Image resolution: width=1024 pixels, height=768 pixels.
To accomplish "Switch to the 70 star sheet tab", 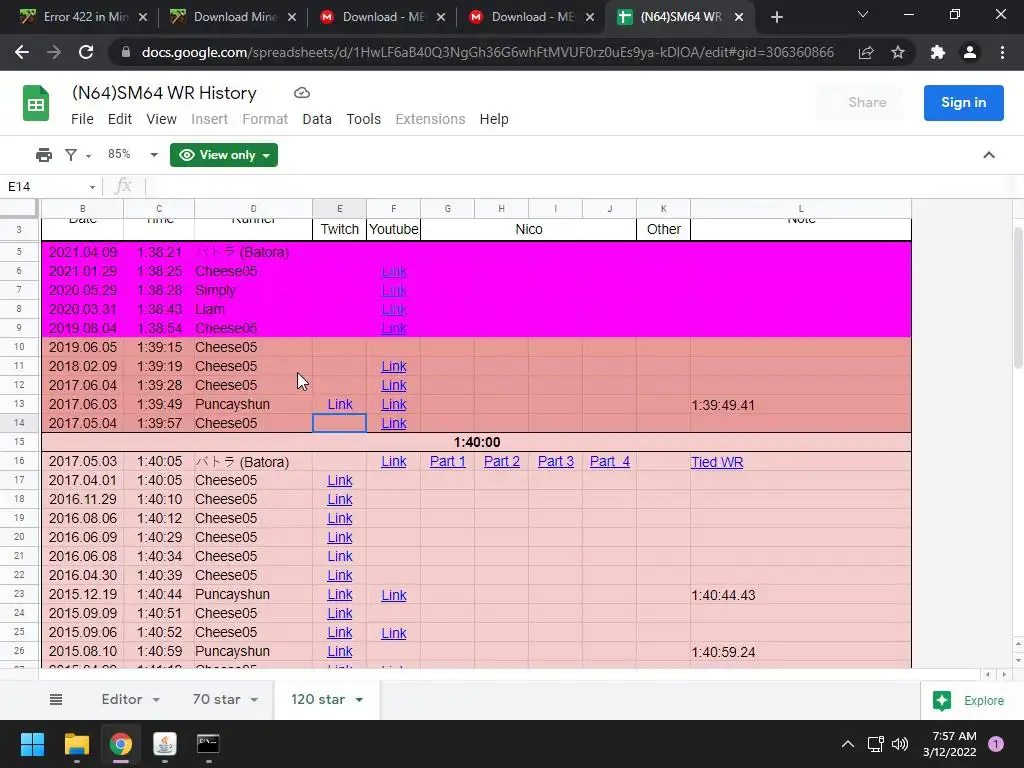I will pyautogui.click(x=216, y=699).
